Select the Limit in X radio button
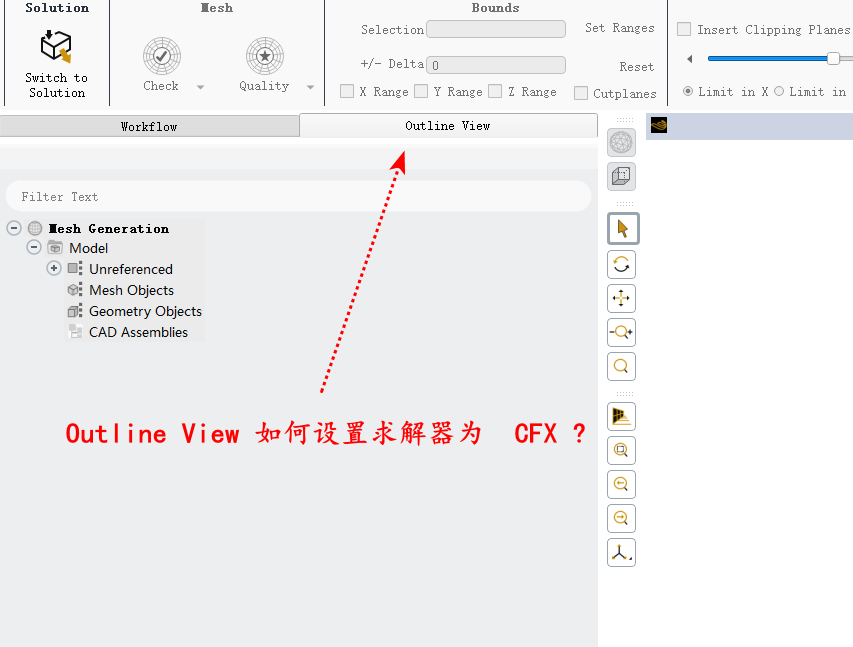The height and width of the screenshot is (647, 853). (x=688, y=91)
